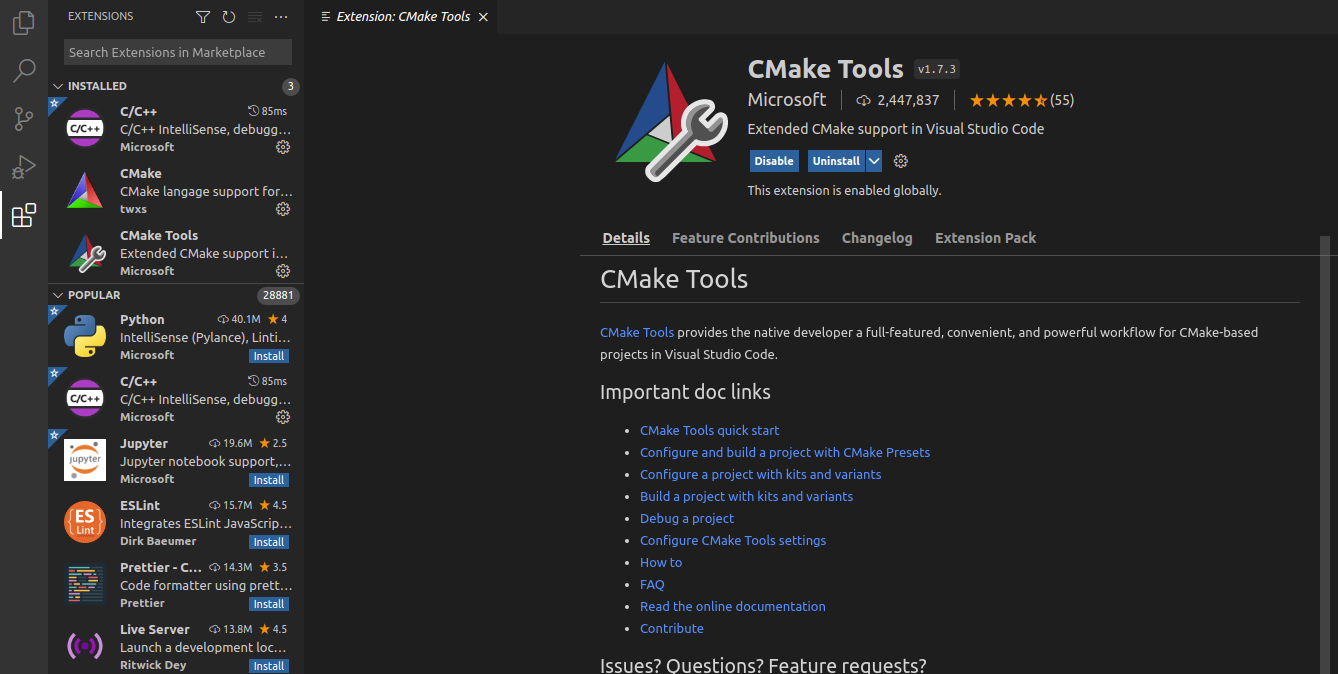The height and width of the screenshot is (674, 1338).
Task: Open Build a project with kits link
Action: pyautogui.click(x=746, y=496)
